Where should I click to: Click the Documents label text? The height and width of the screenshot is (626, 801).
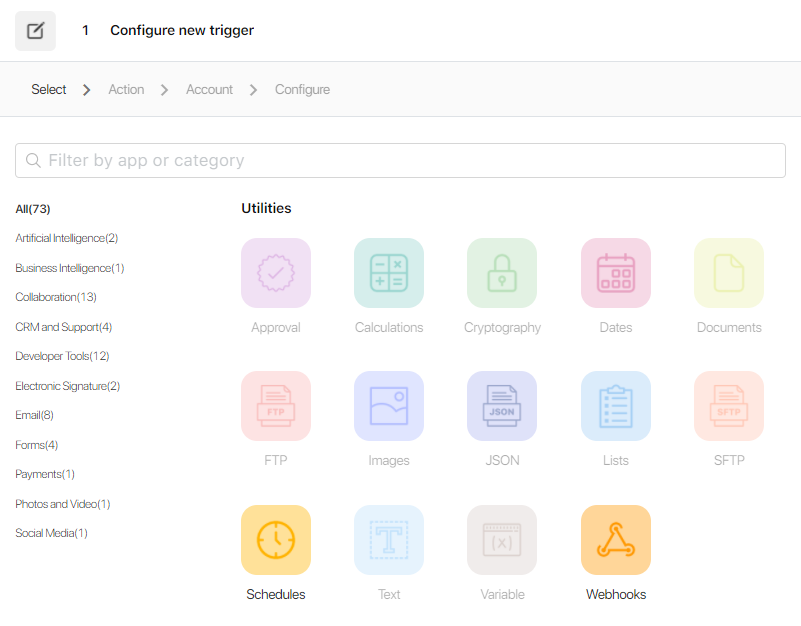point(729,328)
